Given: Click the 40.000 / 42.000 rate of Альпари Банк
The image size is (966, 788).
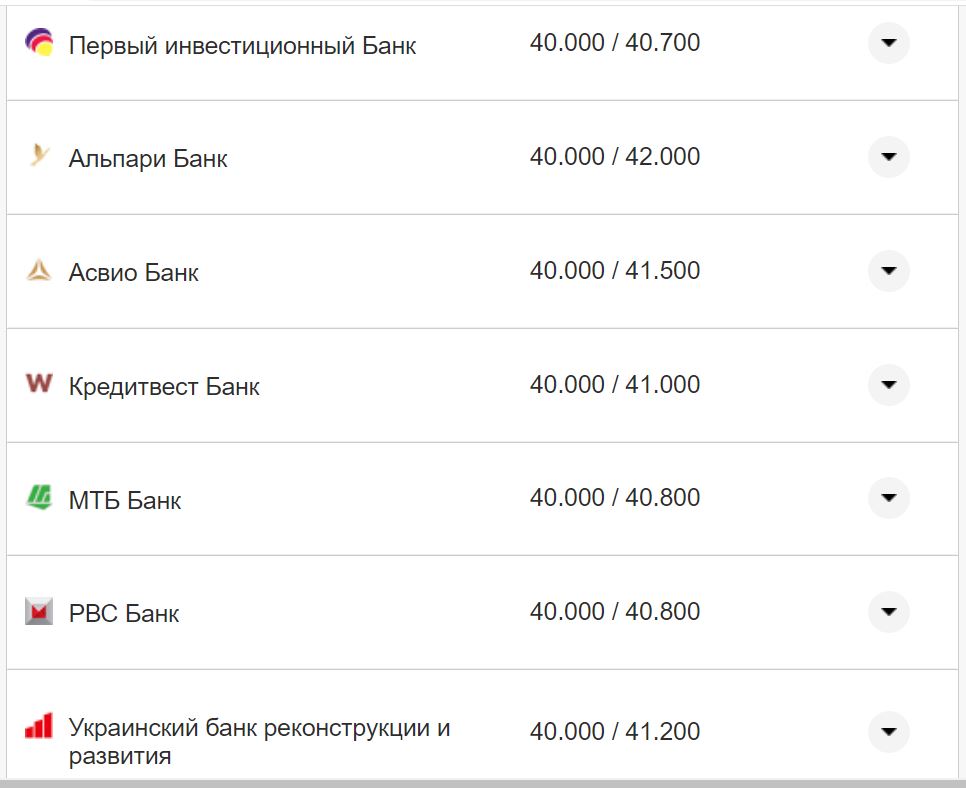Looking at the screenshot, I should point(616,156).
